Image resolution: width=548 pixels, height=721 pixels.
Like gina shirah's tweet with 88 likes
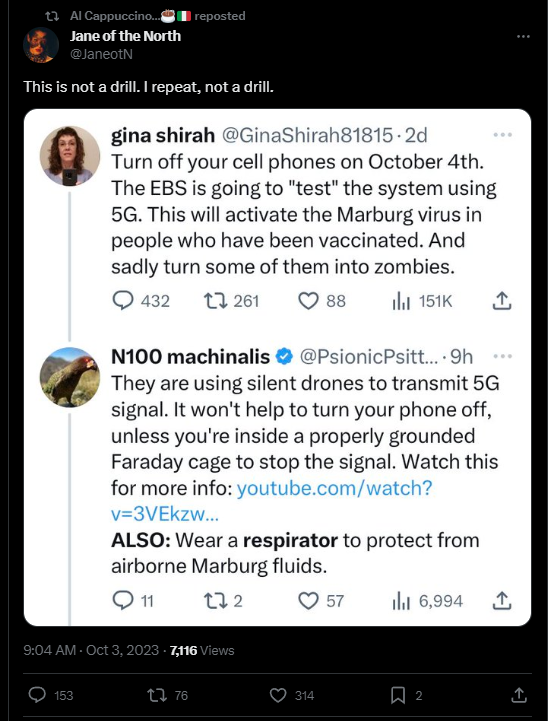[x=308, y=301]
